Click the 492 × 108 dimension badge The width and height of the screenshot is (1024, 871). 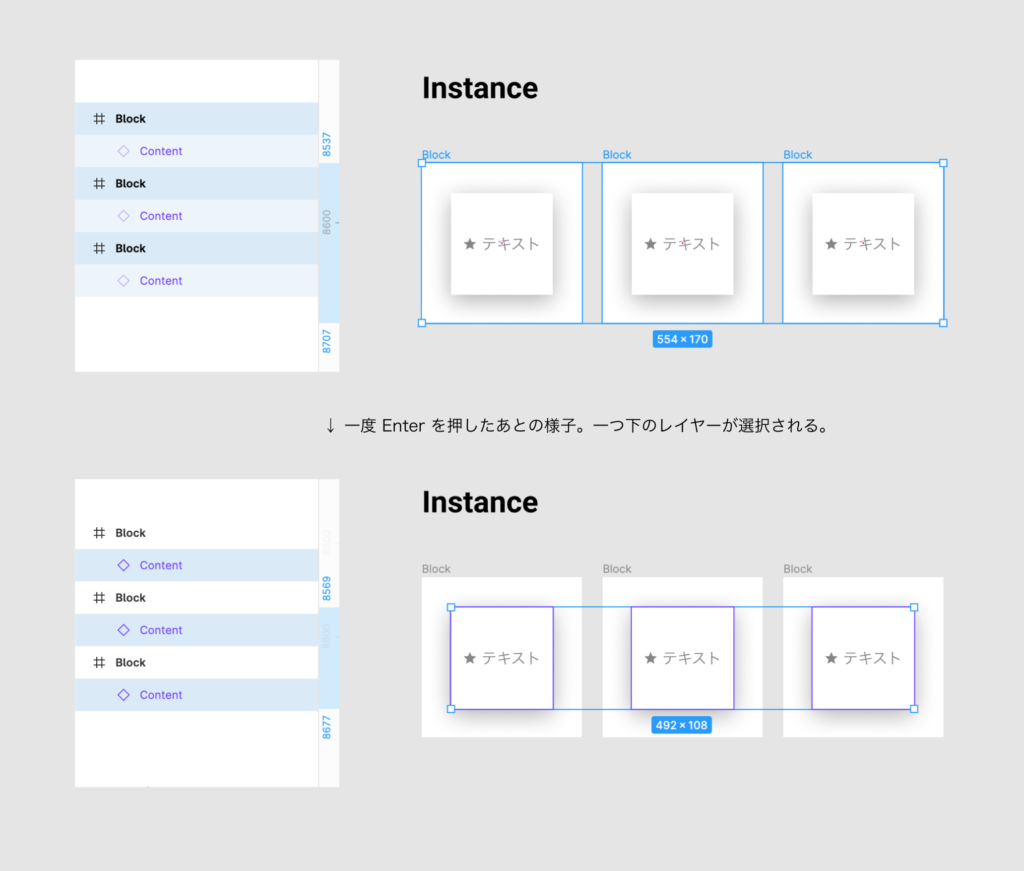click(x=682, y=725)
